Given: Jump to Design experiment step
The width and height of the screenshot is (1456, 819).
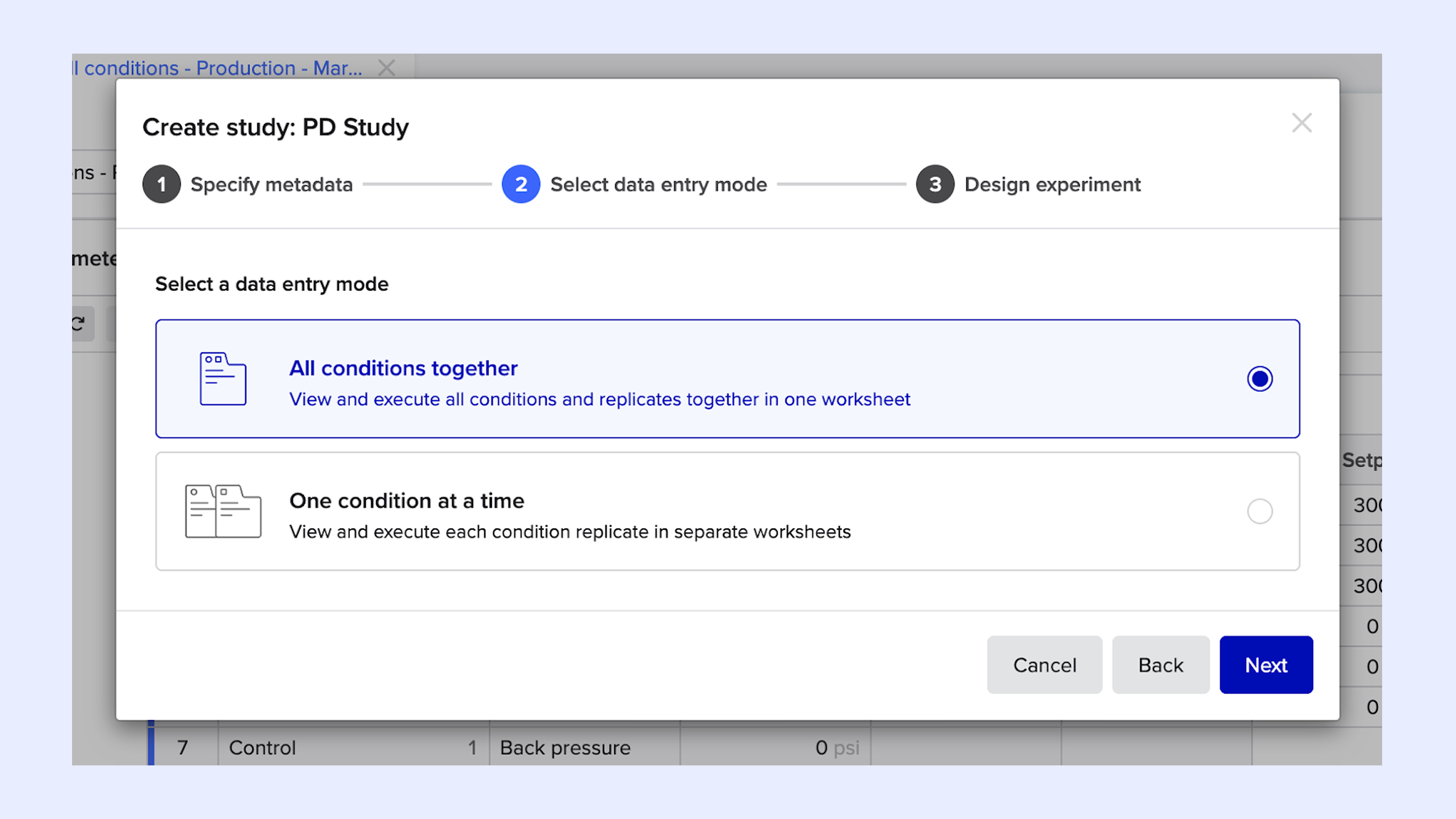Looking at the screenshot, I should click(x=1052, y=184).
